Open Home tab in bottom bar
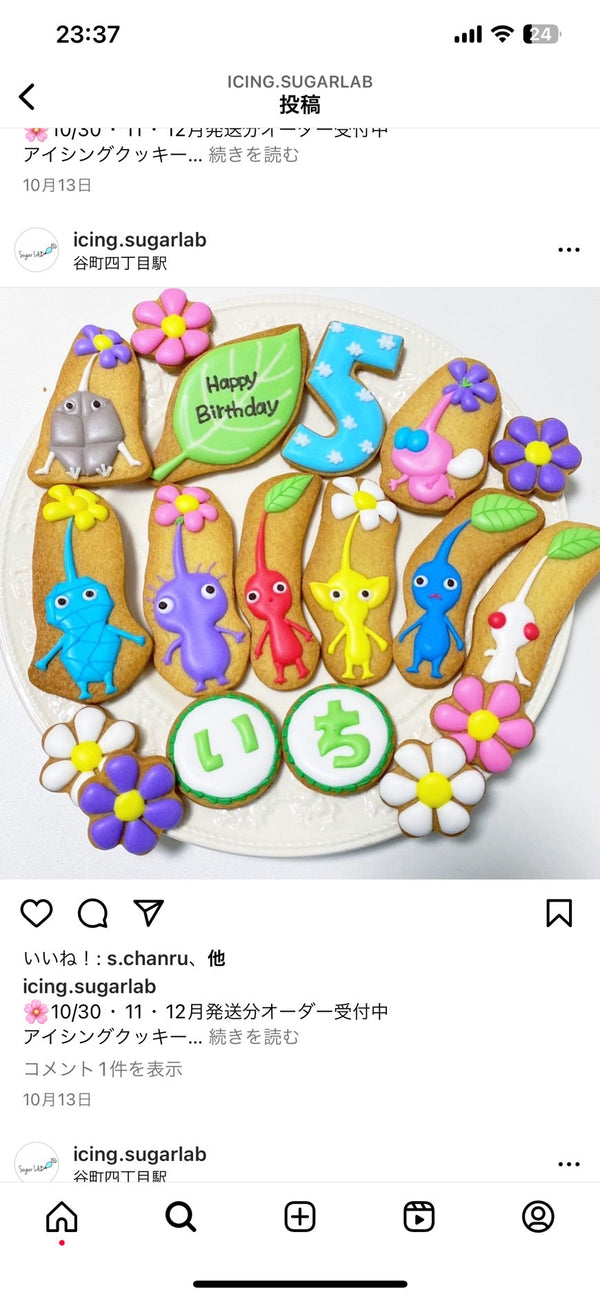The height and width of the screenshot is (1299, 600). pos(62,1217)
